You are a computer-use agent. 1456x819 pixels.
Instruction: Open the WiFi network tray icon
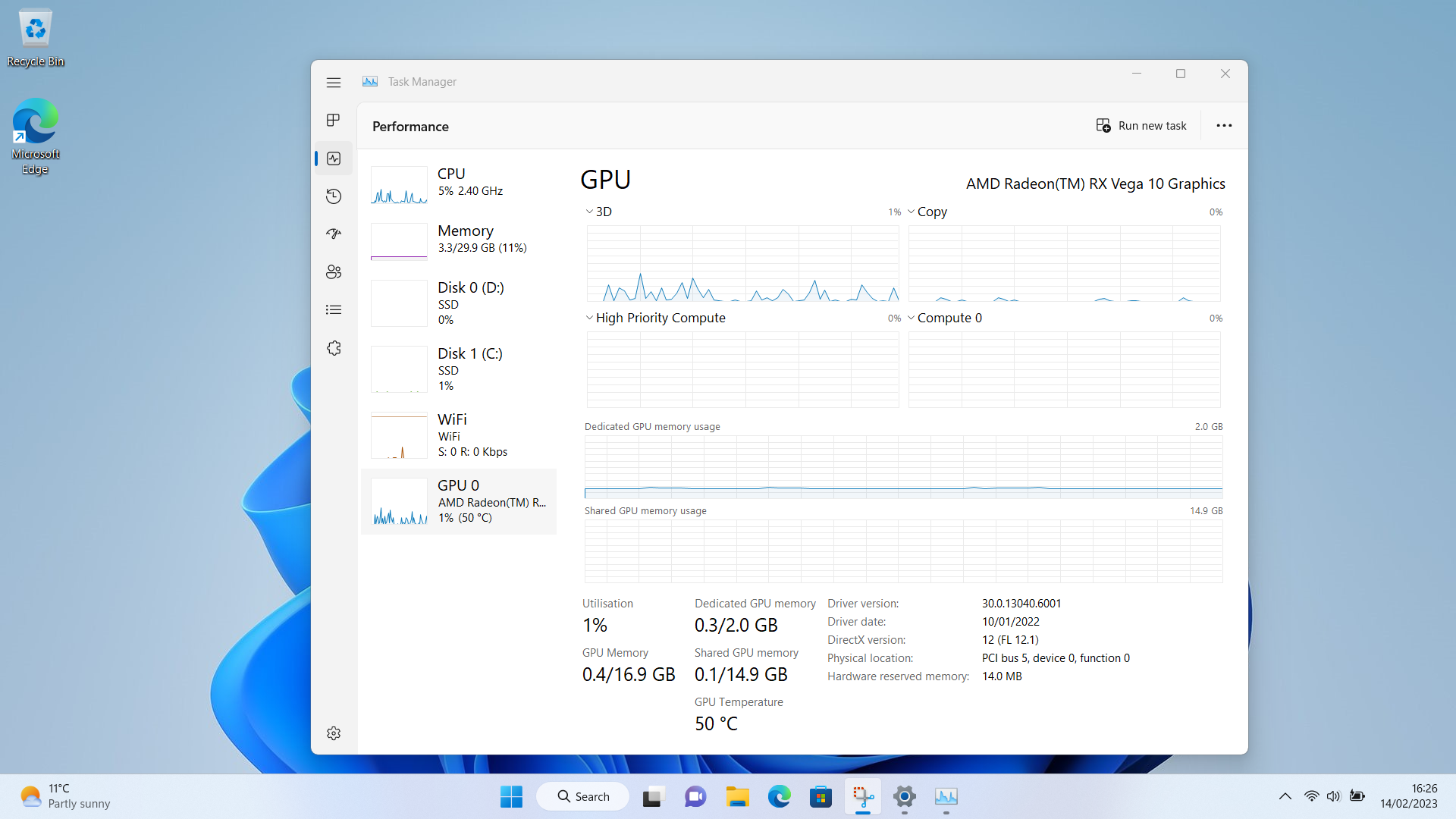1311,796
